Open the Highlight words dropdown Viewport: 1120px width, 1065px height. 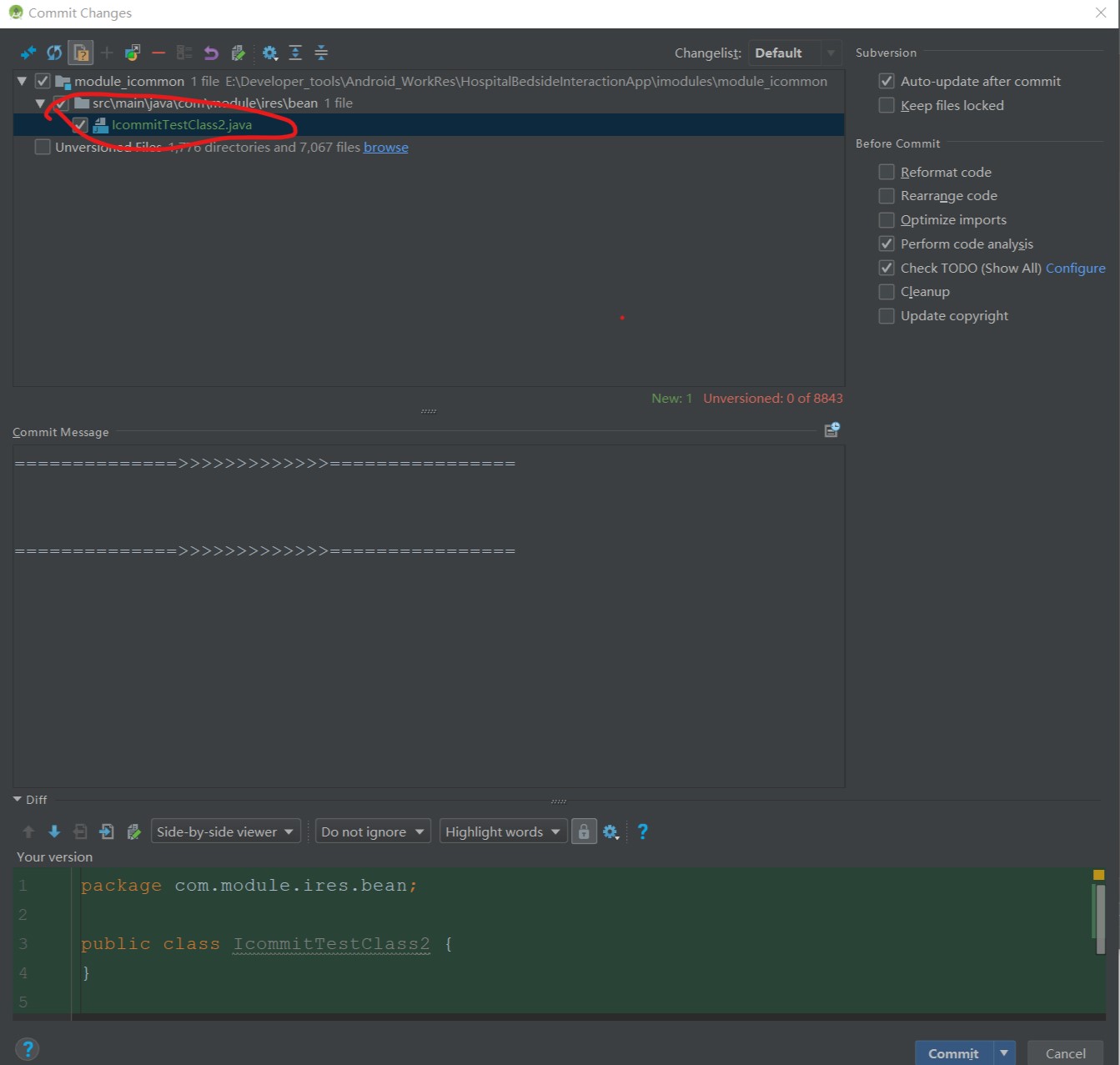[x=503, y=831]
